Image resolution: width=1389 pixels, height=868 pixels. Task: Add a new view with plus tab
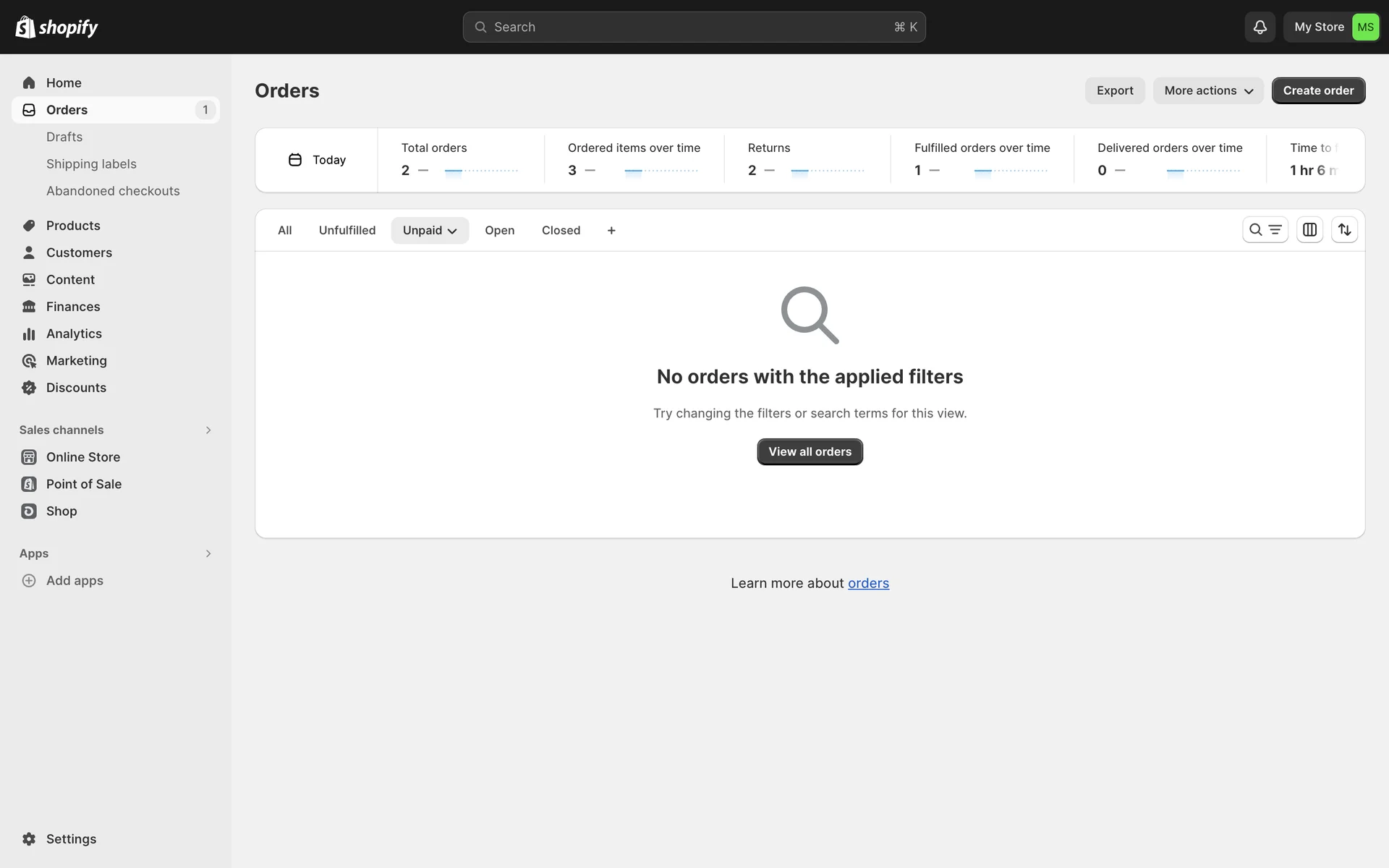(611, 231)
